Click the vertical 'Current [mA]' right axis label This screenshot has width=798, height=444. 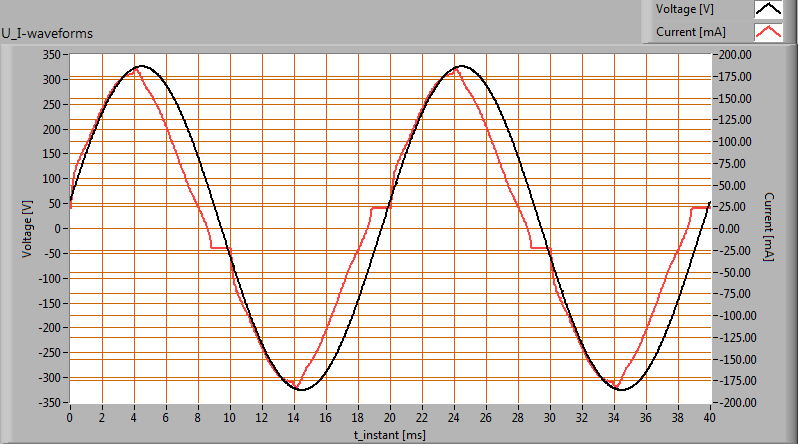[x=769, y=229]
